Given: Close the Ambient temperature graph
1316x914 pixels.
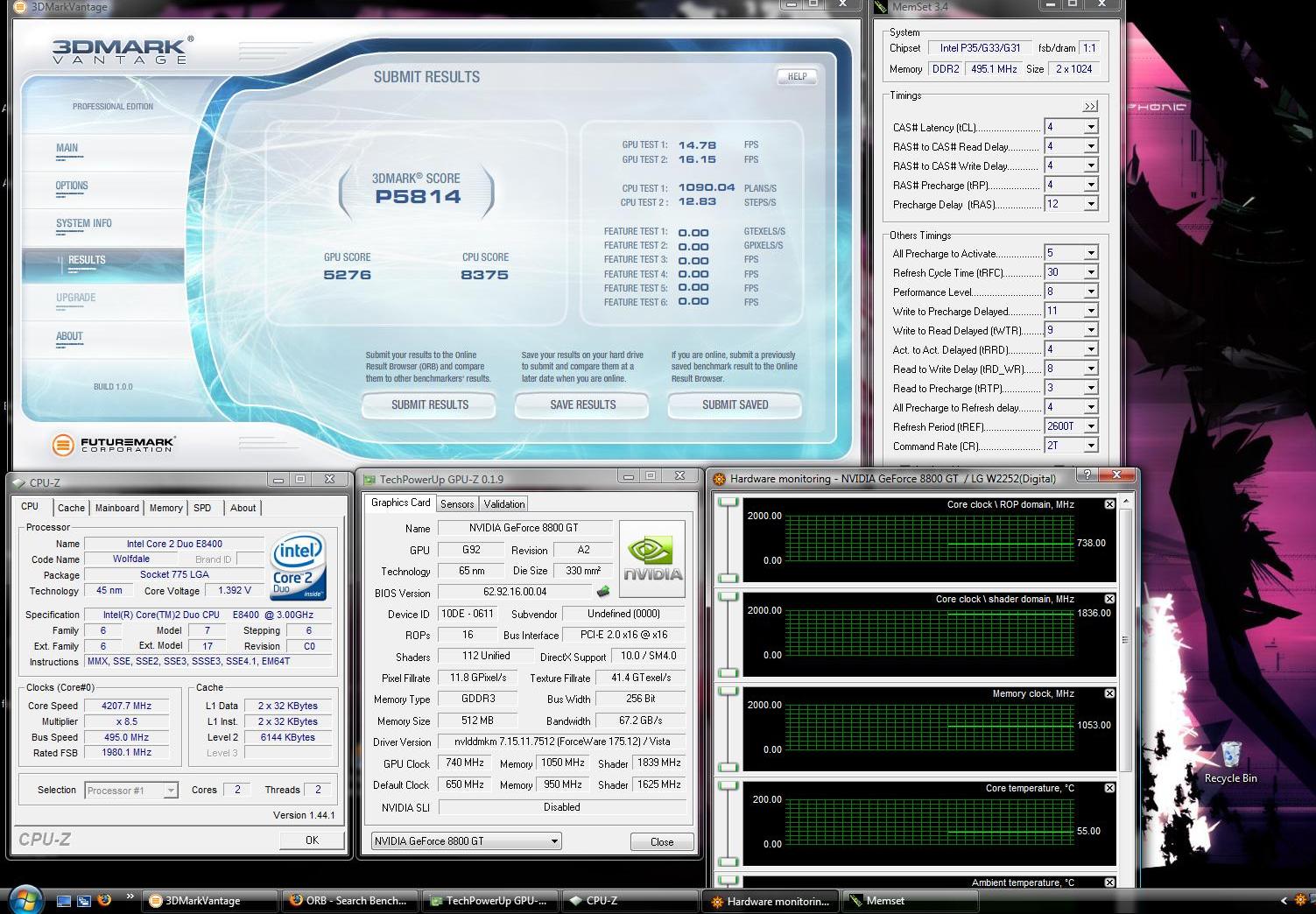Looking at the screenshot, I should 1109,882.
